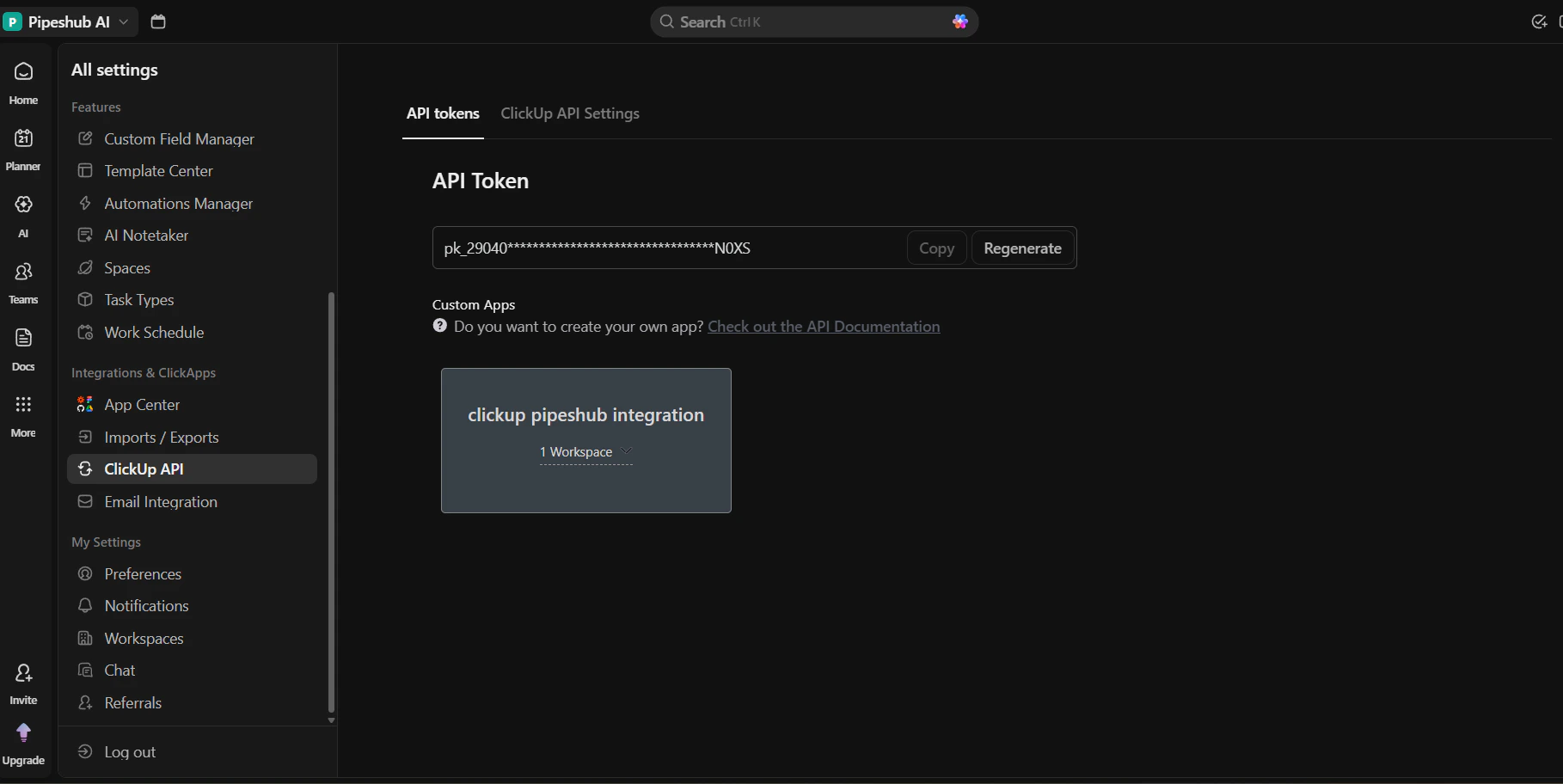Open the Planner sidebar icon
Viewport: 1563px width, 784px height.
(22, 149)
